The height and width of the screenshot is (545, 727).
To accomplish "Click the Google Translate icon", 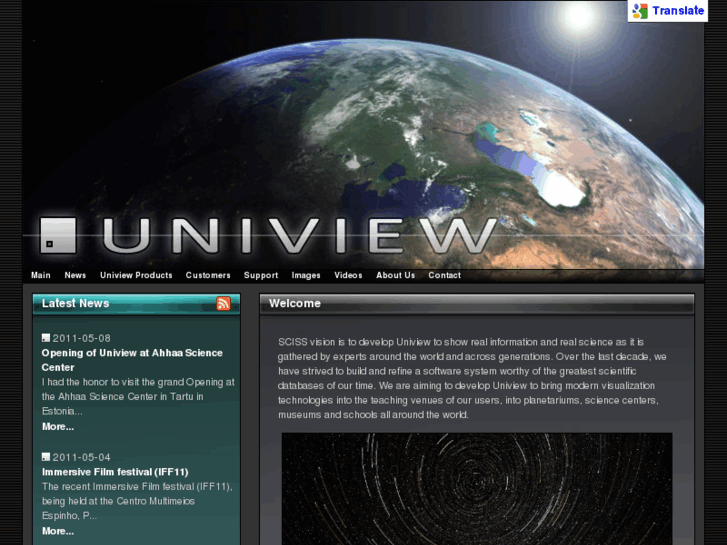I will [640, 11].
